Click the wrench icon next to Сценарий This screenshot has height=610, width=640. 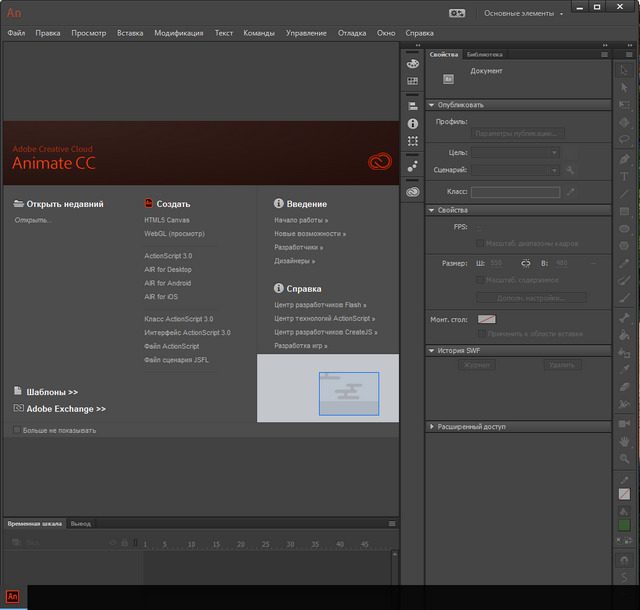pos(570,170)
